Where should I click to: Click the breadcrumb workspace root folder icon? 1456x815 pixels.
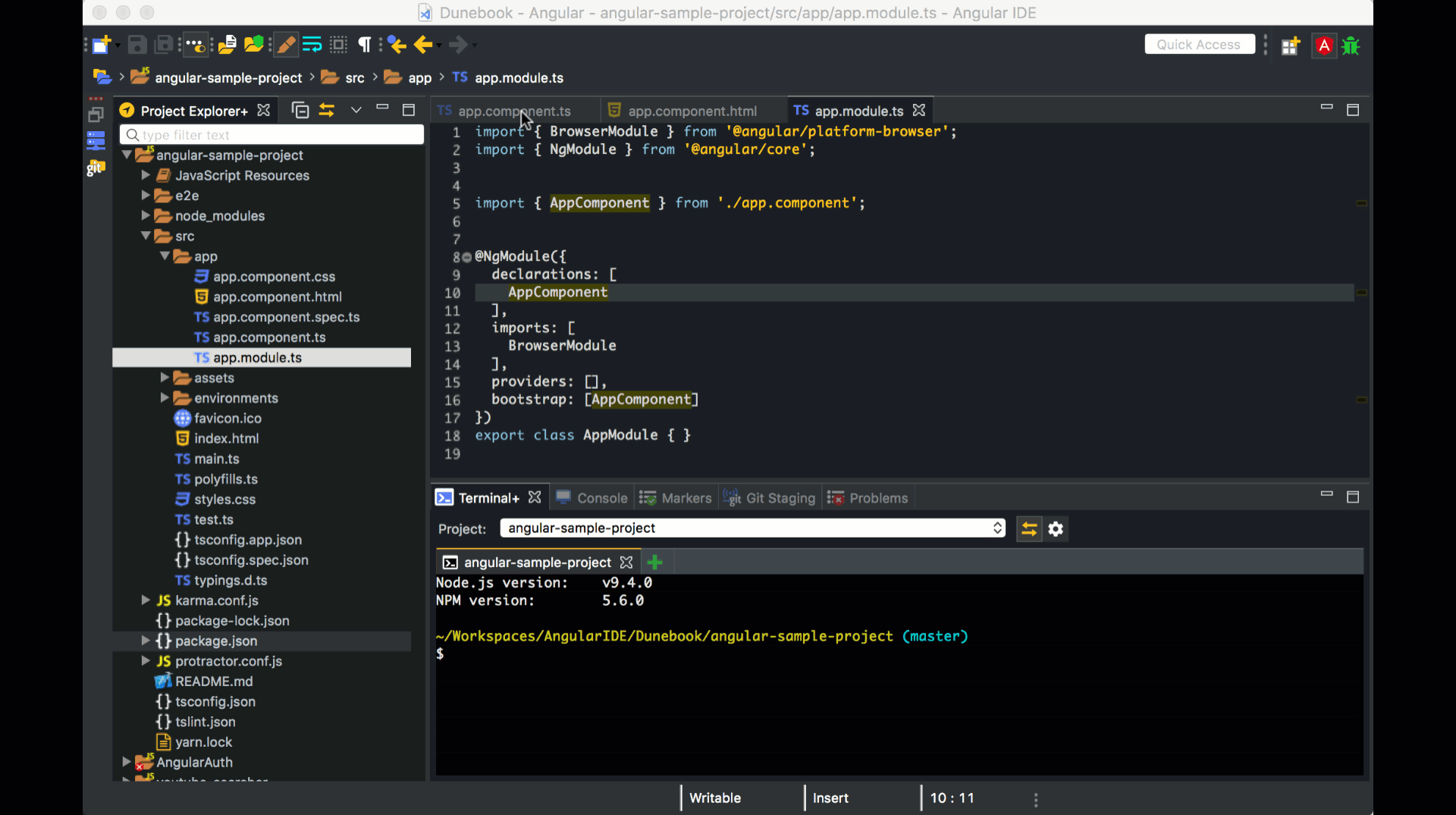coord(102,77)
